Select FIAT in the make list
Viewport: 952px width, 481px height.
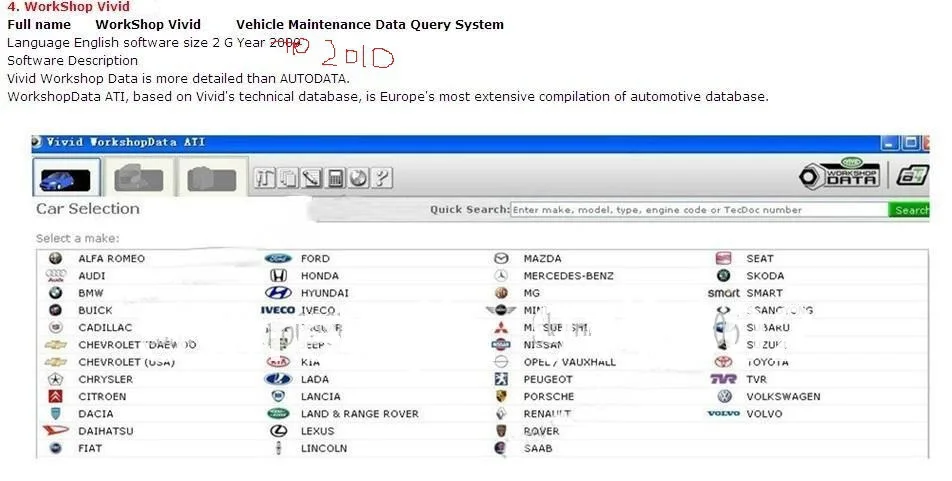[90, 449]
